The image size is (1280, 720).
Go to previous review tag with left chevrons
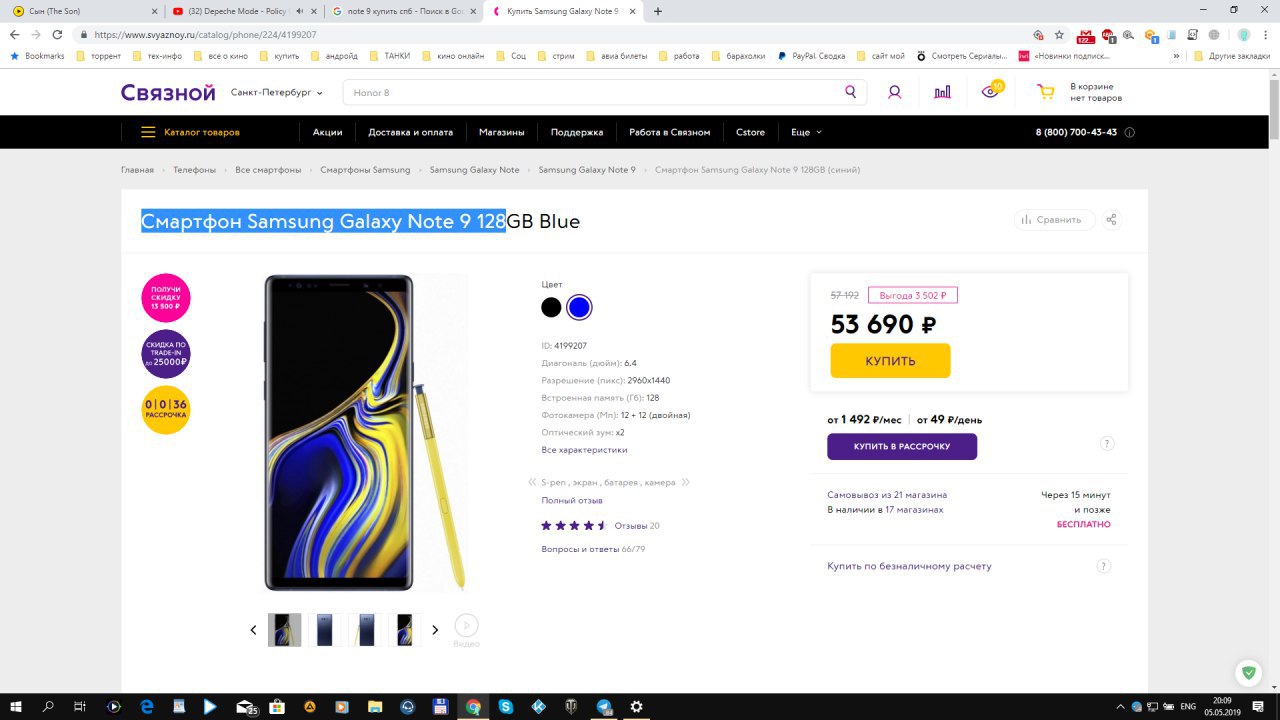533,482
